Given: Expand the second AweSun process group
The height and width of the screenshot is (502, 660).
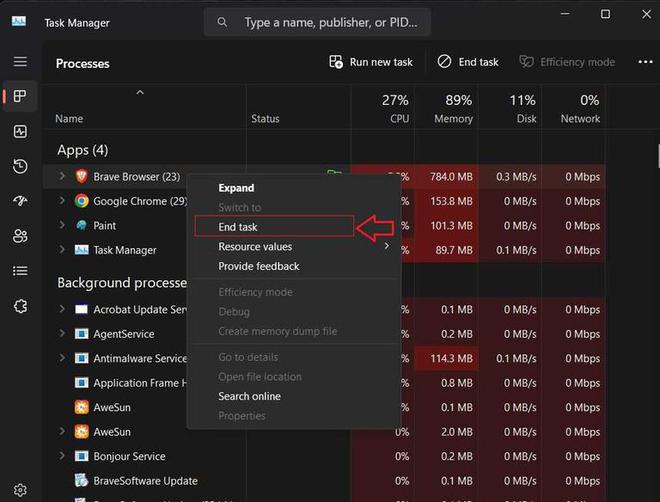Looking at the screenshot, I should click(62, 431).
